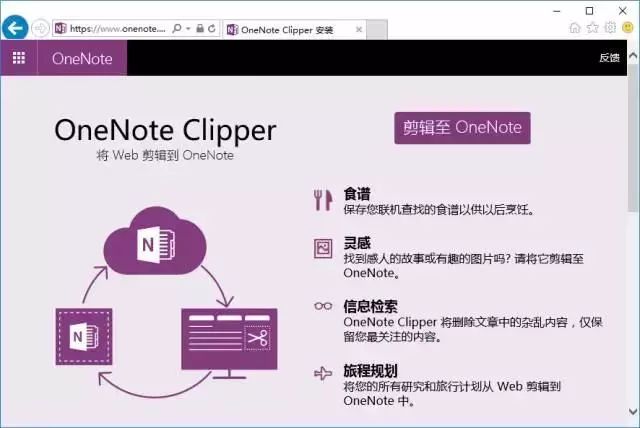Close the OneNote Clipper 安装 tab
Image resolution: width=640 pixels, height=428 pixels.
(x=359, y=29)
